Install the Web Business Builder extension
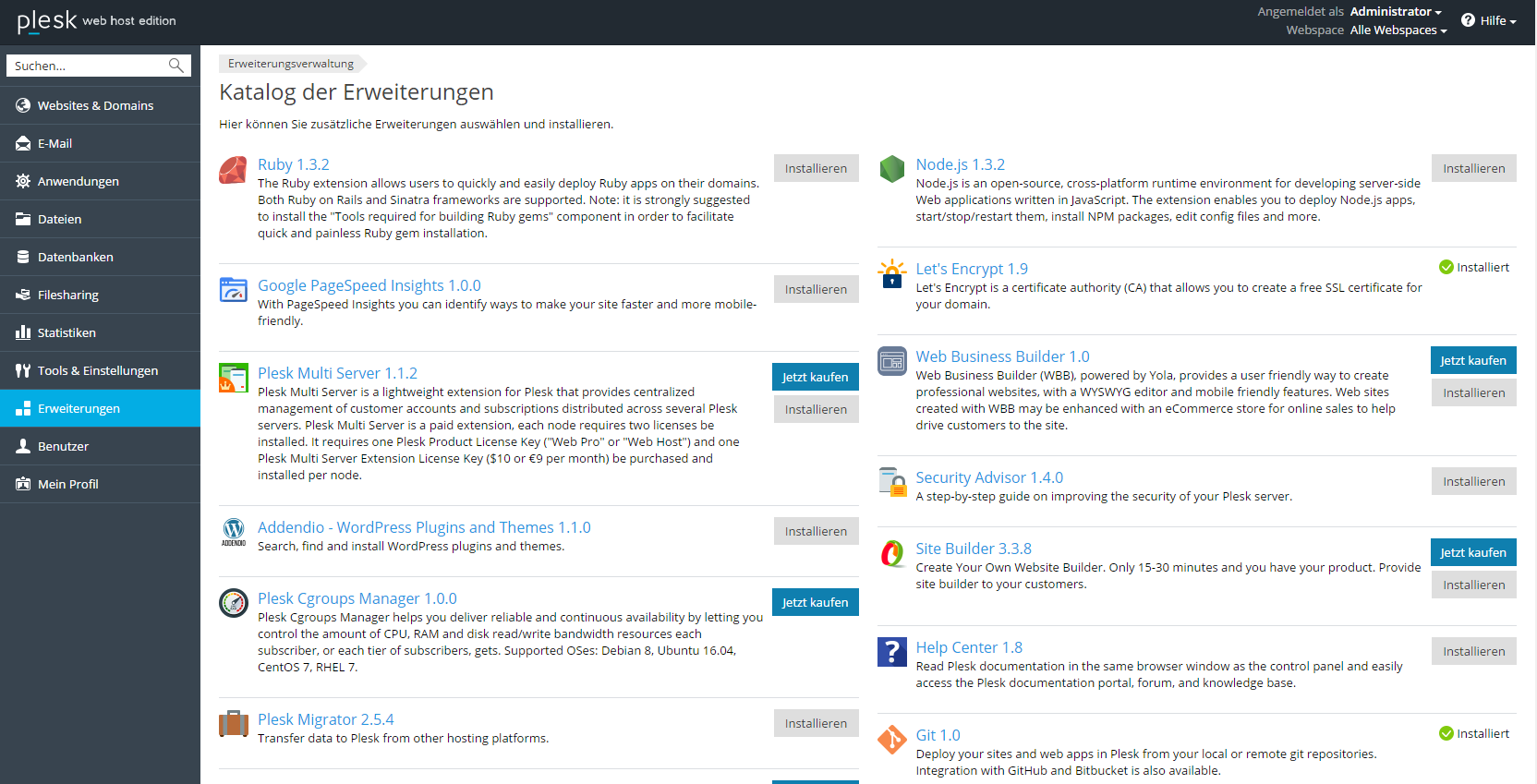 pyautogui.click(x=1474, y=392)
